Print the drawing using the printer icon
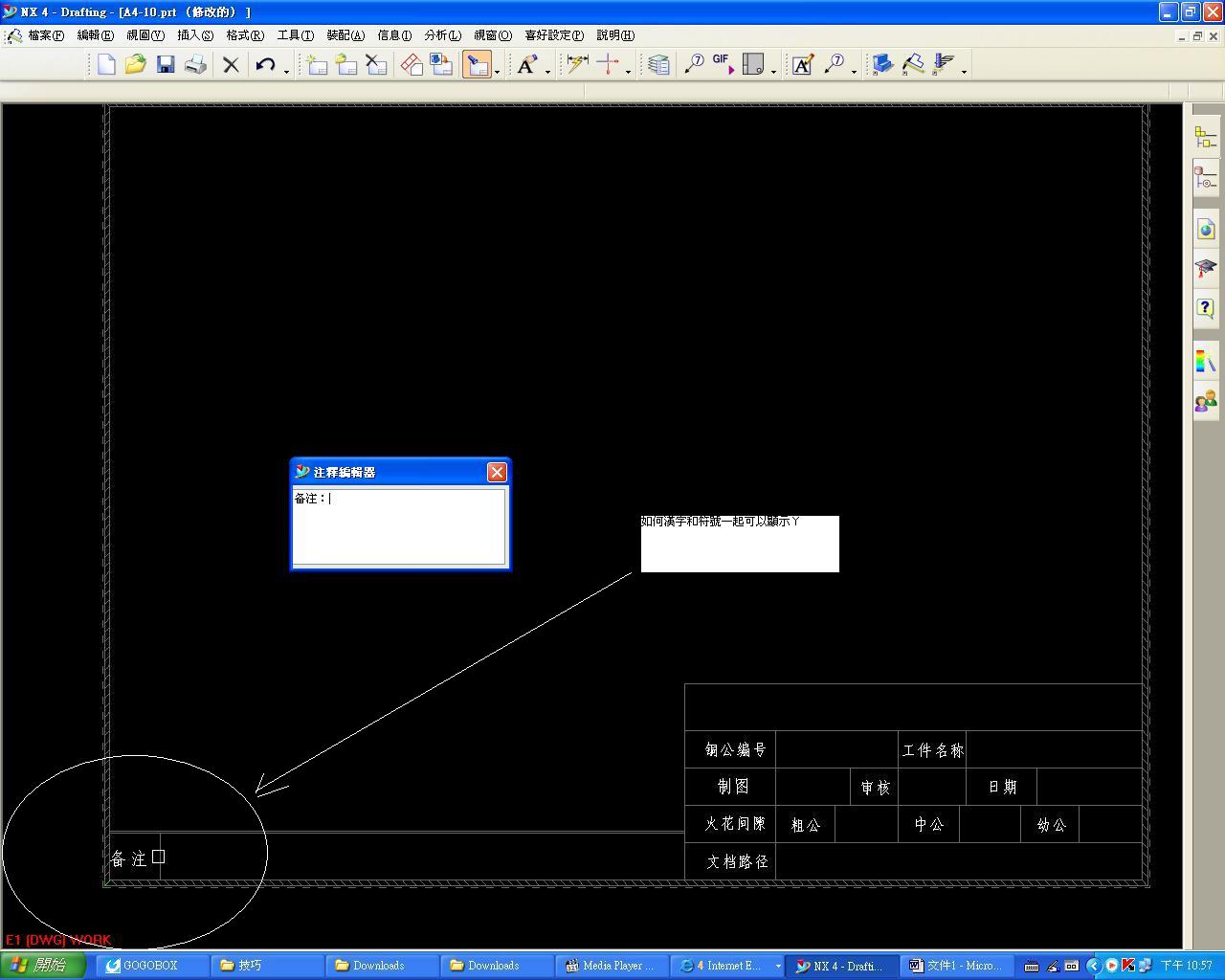Screen dimensions: 1225x980 (x=195, y=64)
